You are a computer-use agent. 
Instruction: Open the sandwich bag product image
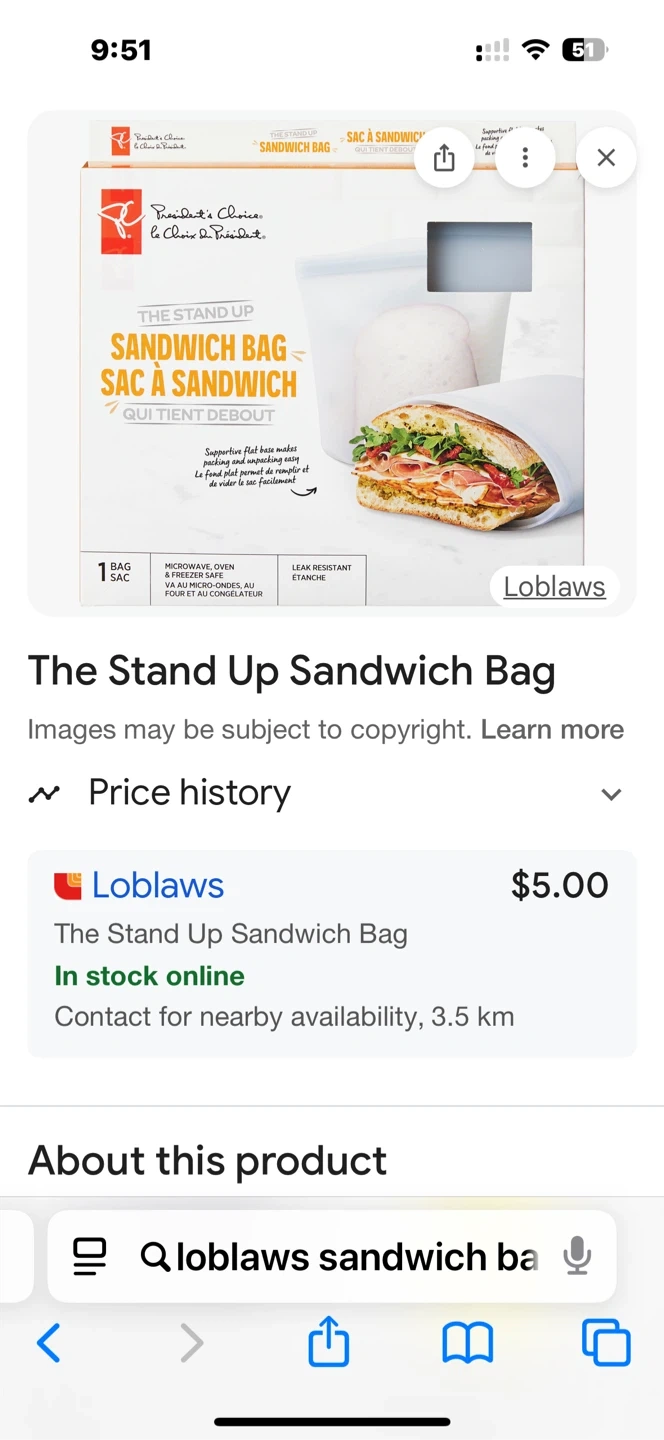coord(332,363)
